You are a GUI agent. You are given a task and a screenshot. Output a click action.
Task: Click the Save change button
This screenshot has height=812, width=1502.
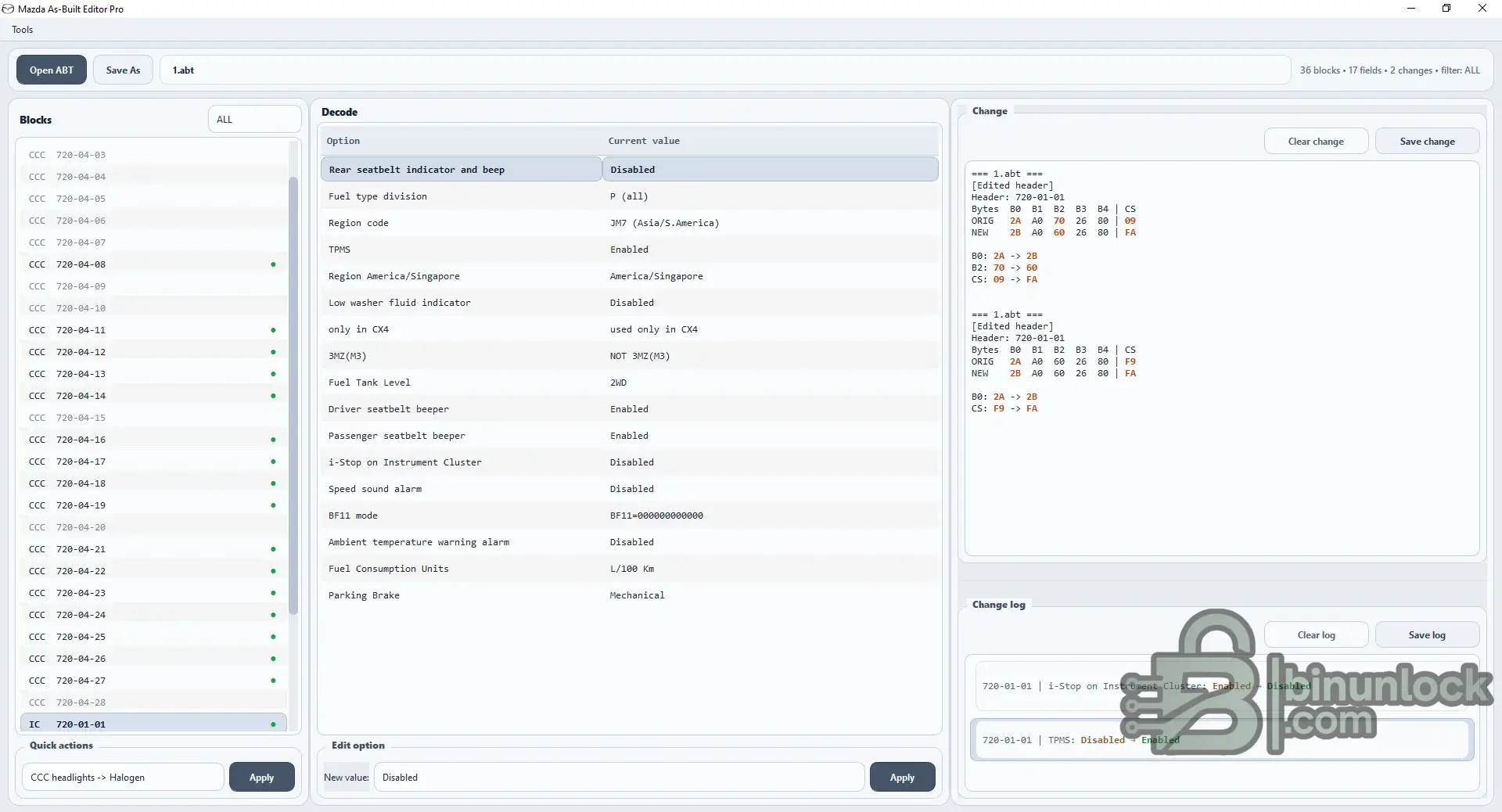(x=1427, y=142)
